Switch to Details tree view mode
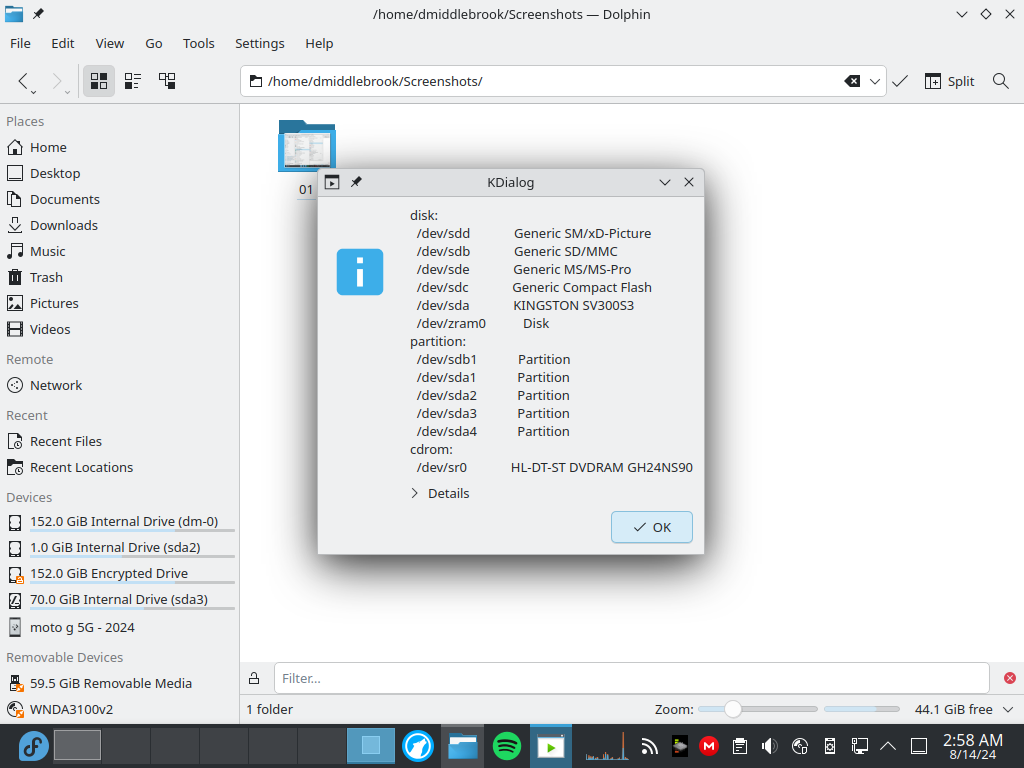This screenshot has height=768, width=1024. (x=167, y=81)
